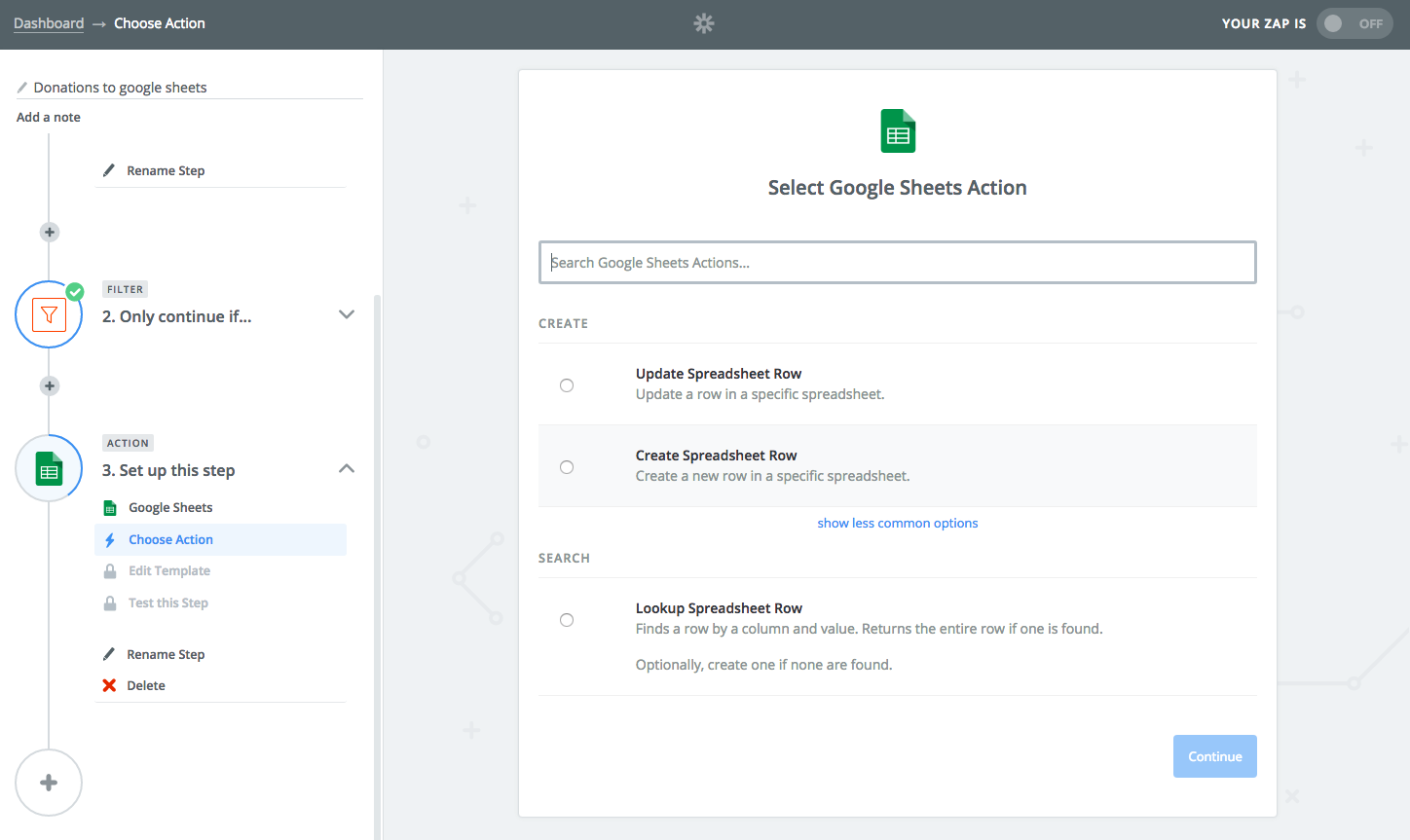Click the Edit Template menu item

click(x=169, y=571)
